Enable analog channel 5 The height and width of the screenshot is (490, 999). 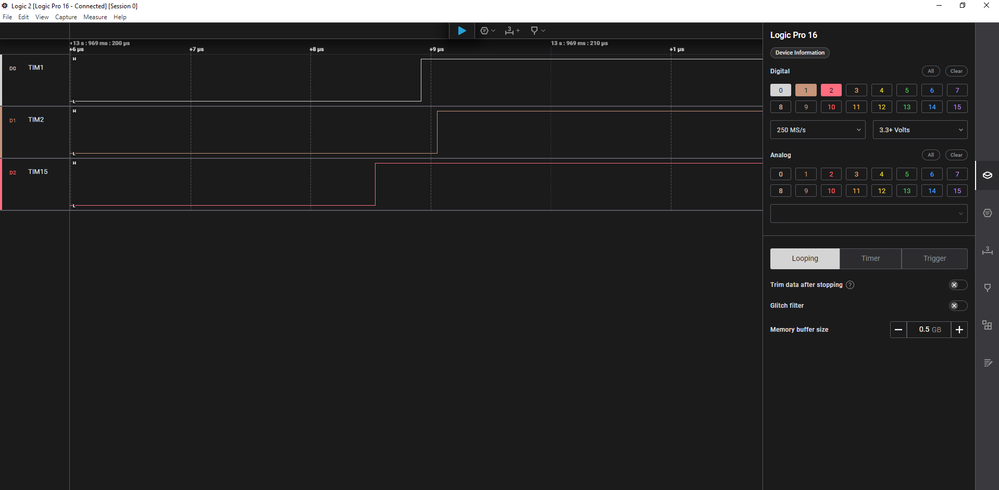click(907, 174)
